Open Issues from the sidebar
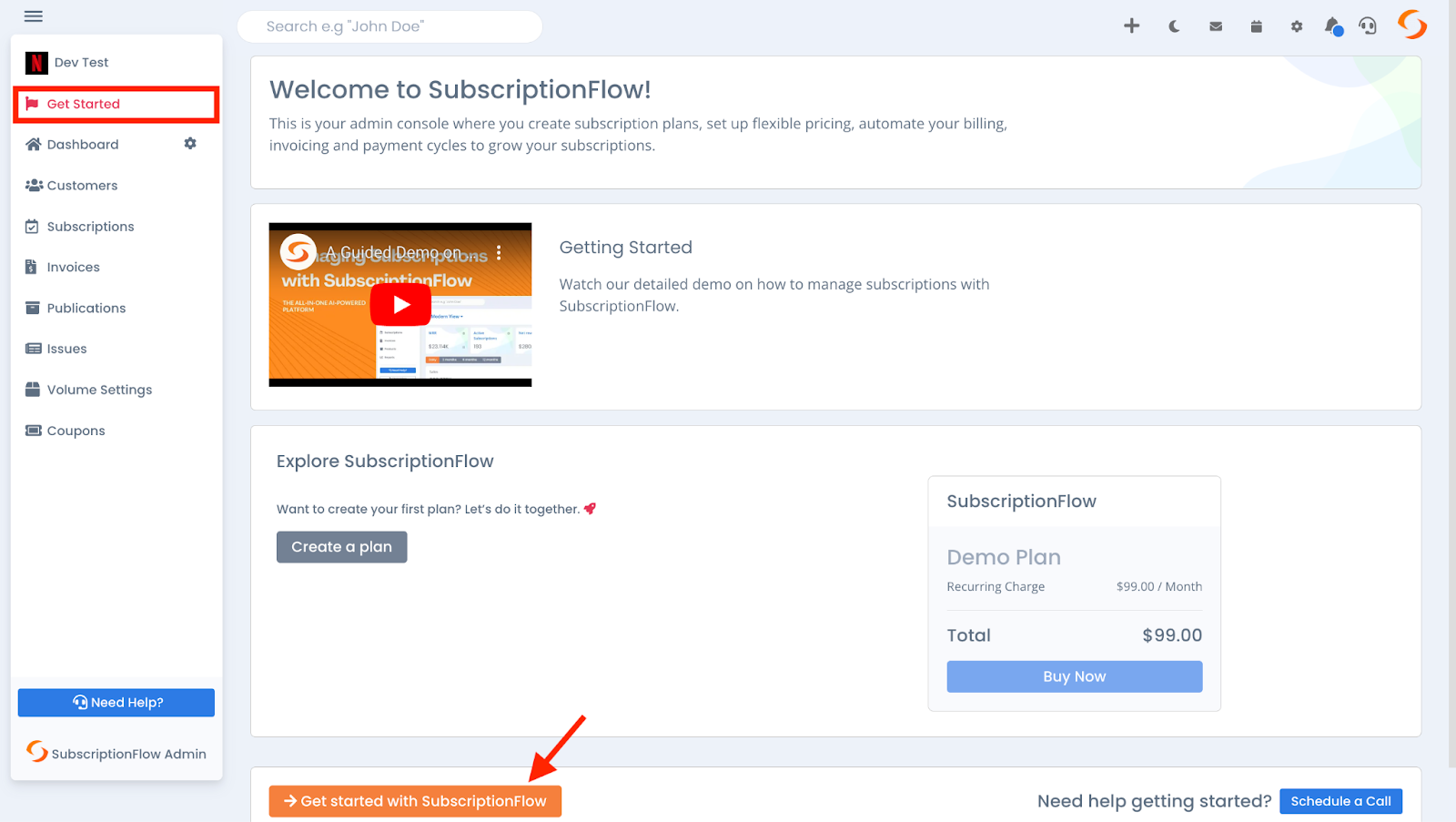The image size is (1456, 822). [116, 349]
